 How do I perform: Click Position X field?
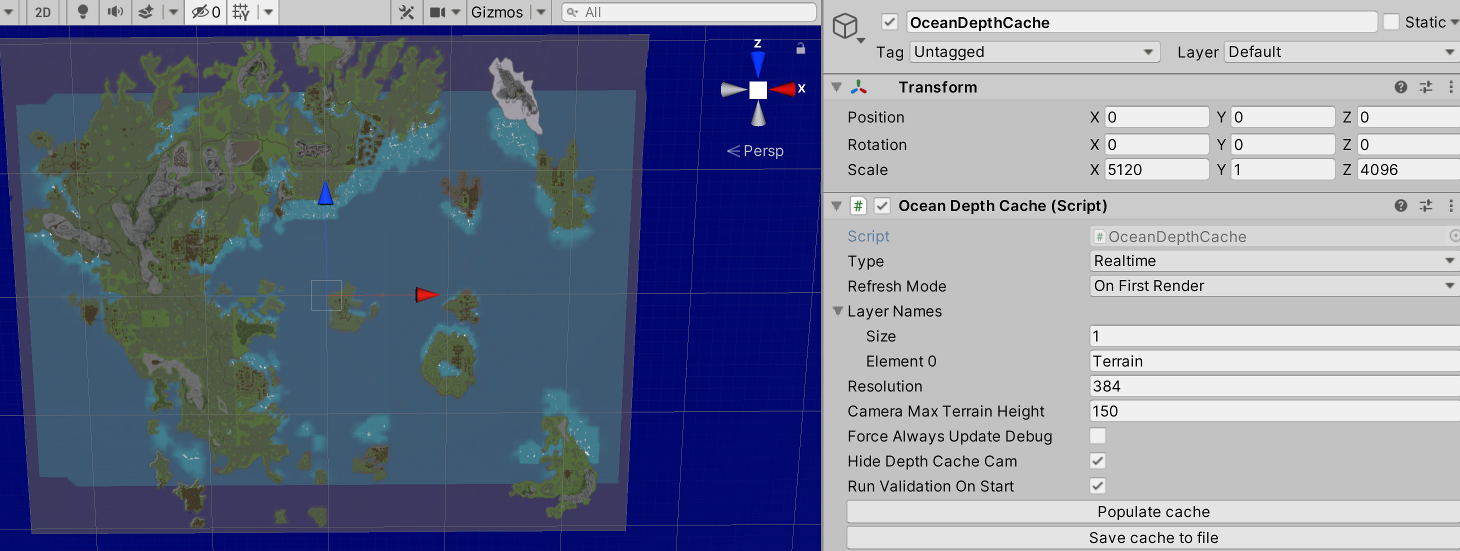[1157, 117]
